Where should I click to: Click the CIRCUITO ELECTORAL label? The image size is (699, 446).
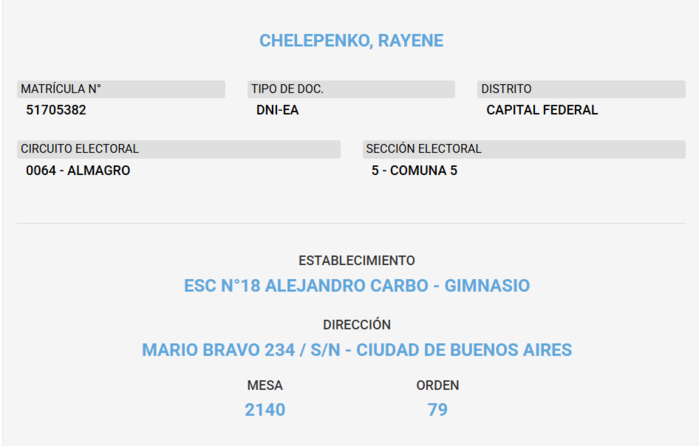click(80, 149)
